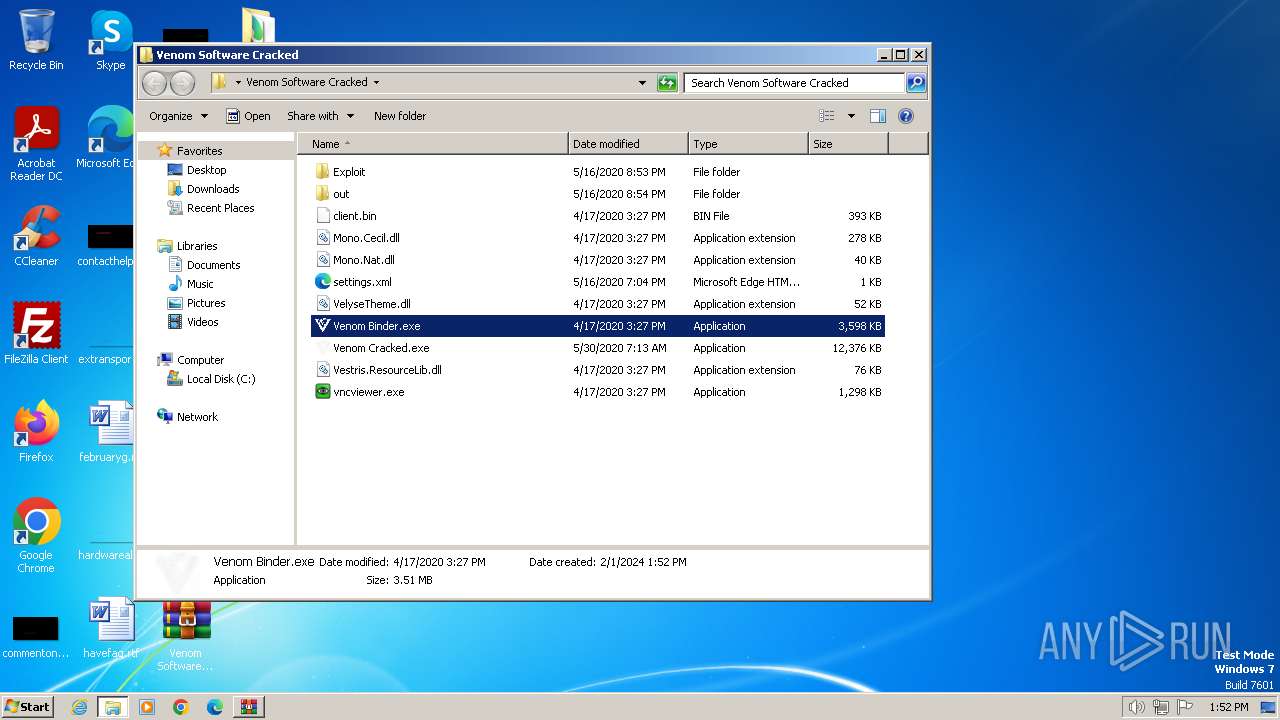This screenshot has height=720, width=1280.
Task: Expand the view options dropdown arrow
Action: pos(851,116)
